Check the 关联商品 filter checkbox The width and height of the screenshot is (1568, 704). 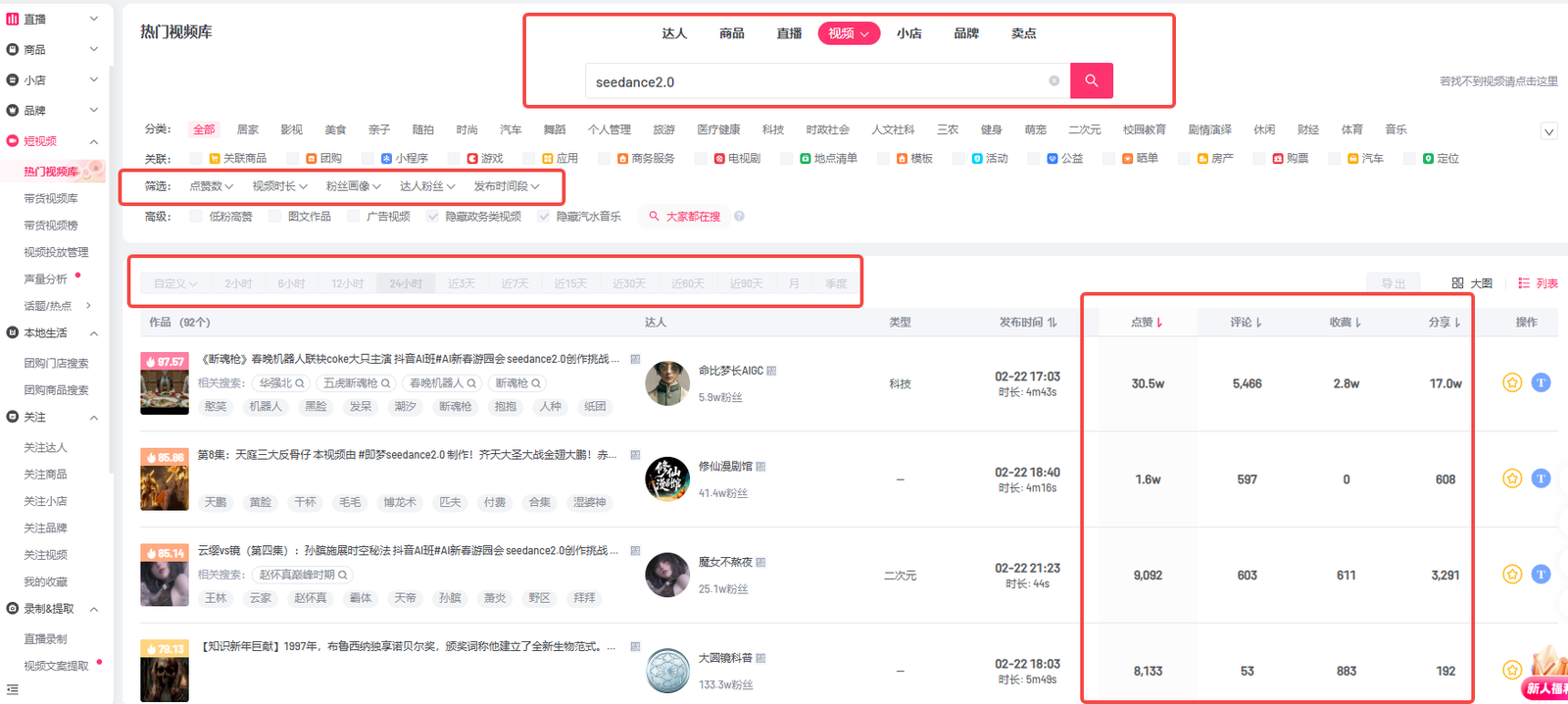click(196, 159)
